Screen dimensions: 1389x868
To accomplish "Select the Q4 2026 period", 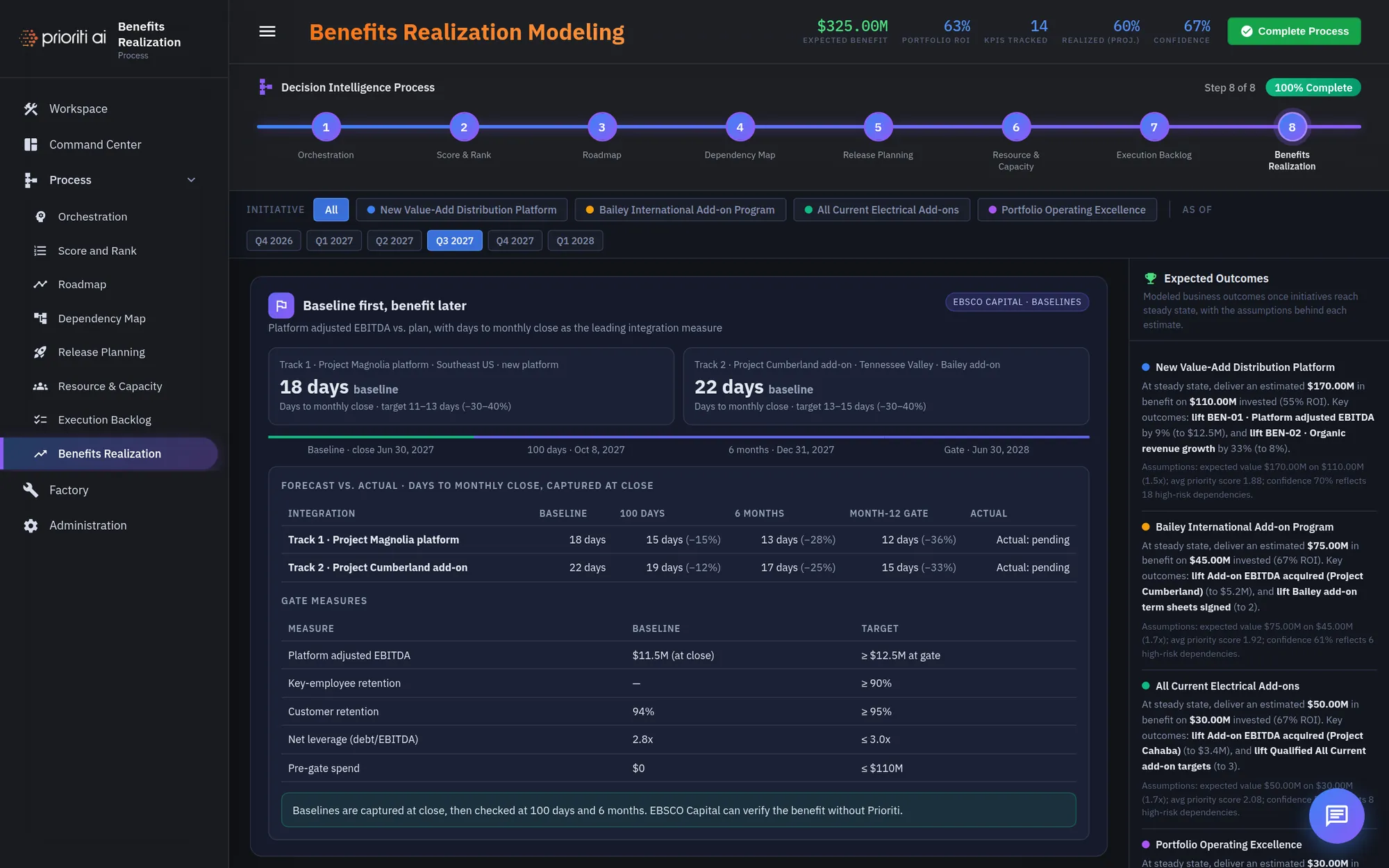I will click(274, 241).
